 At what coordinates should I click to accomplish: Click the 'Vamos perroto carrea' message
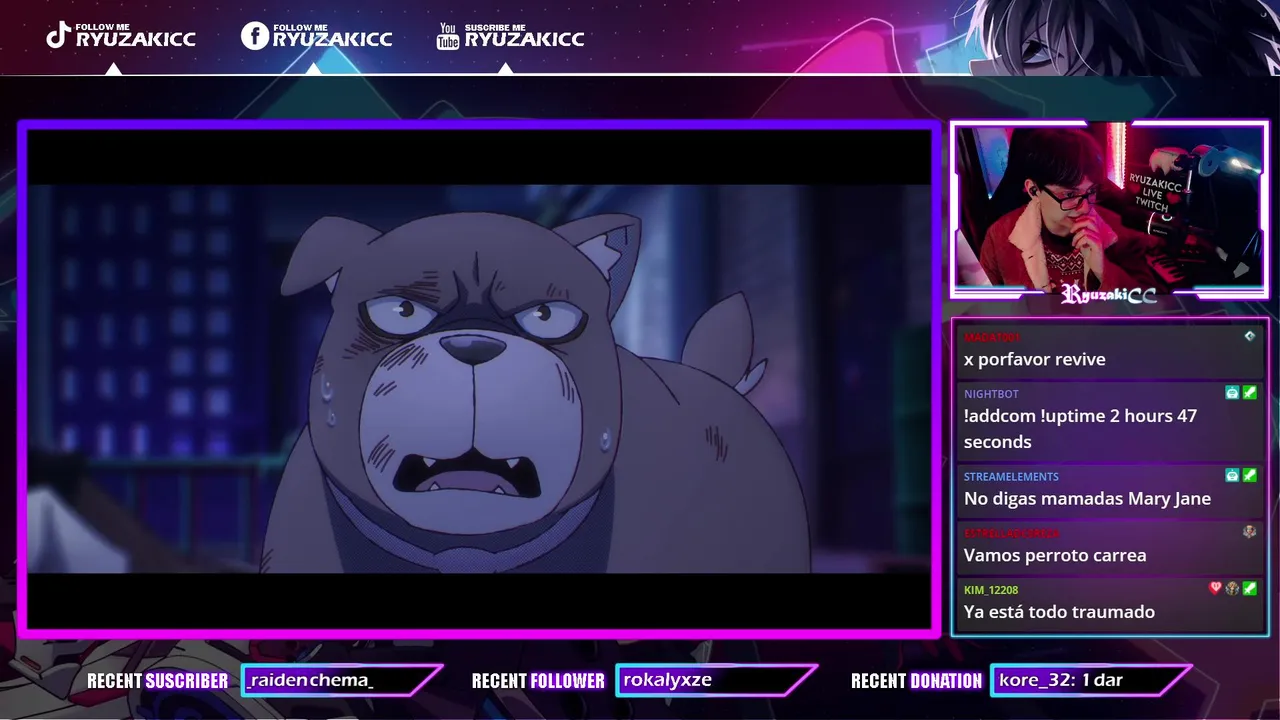pyautogui.click(x=1055, y=555)
